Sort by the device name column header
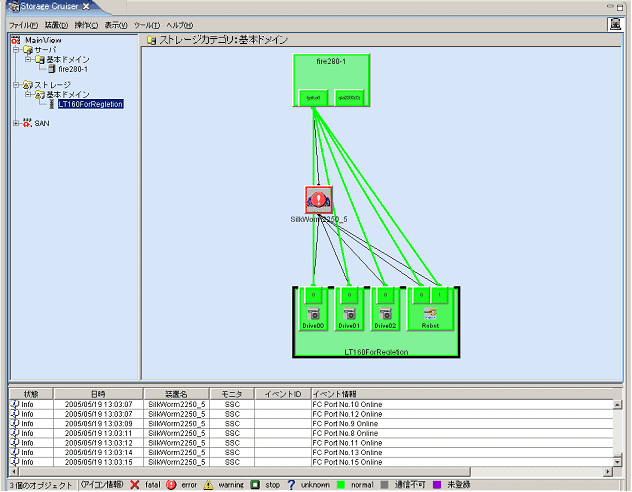Viewport: 632px width, 492px height. coord(177,394)
